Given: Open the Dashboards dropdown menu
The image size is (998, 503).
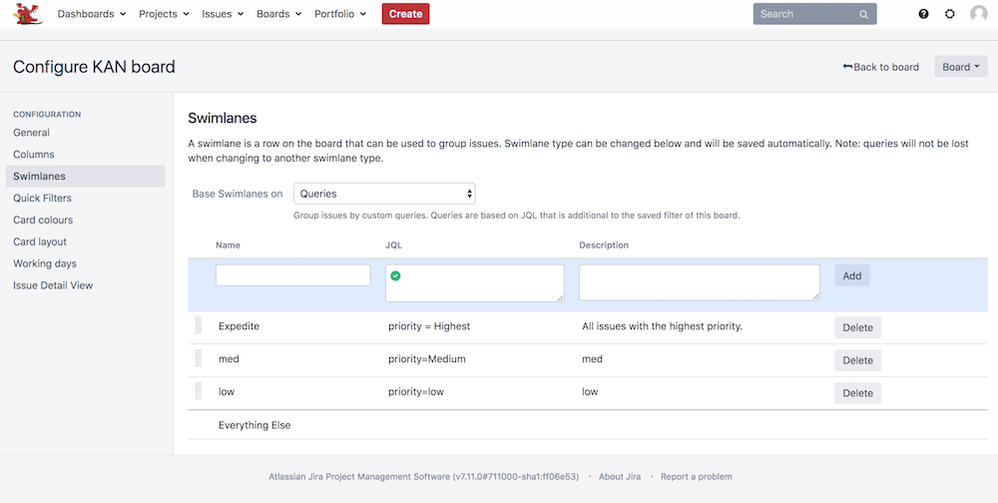Looking at the screenshot, I should click(92, 14).
